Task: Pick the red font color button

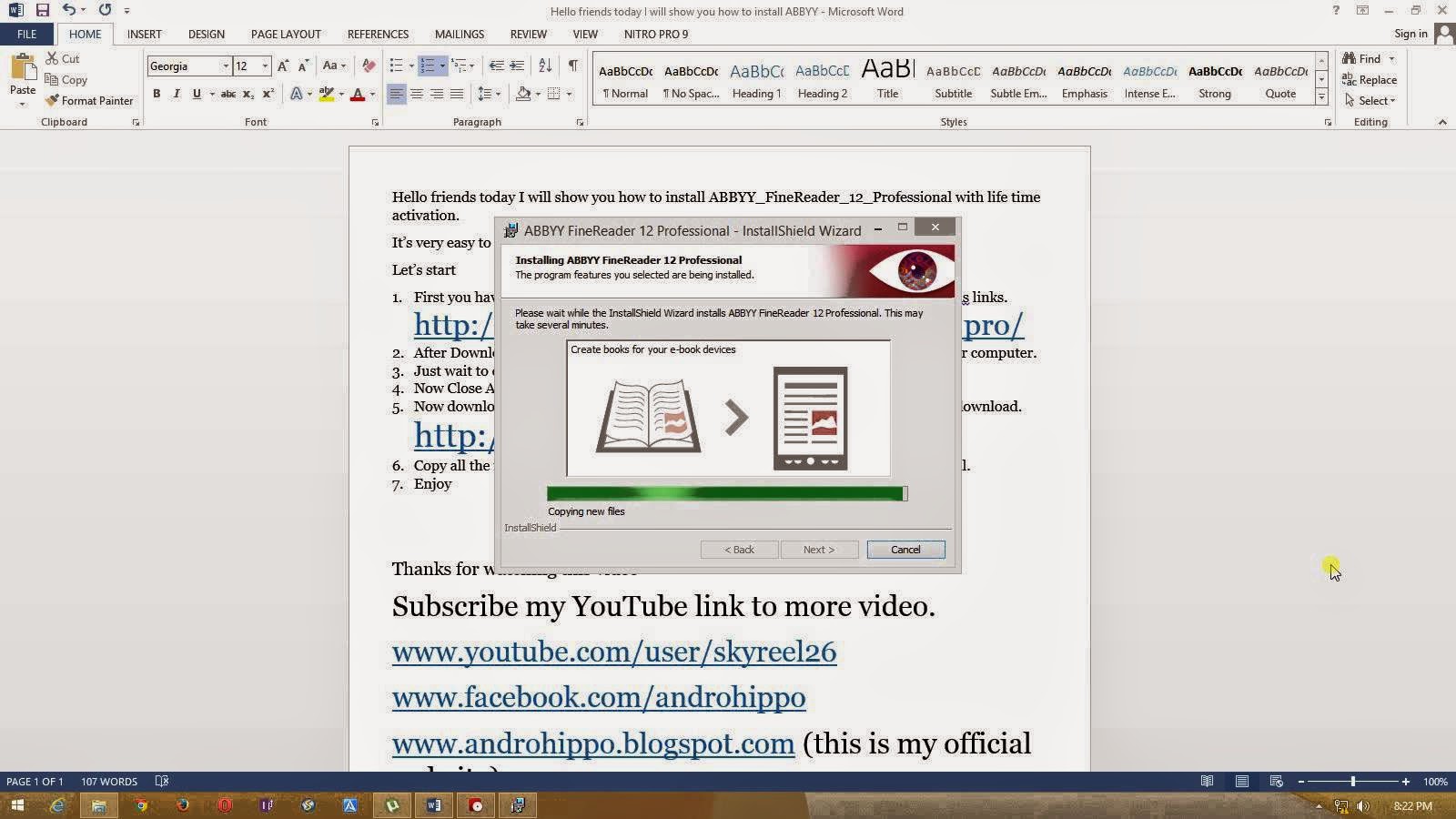Action: point(358,94)
